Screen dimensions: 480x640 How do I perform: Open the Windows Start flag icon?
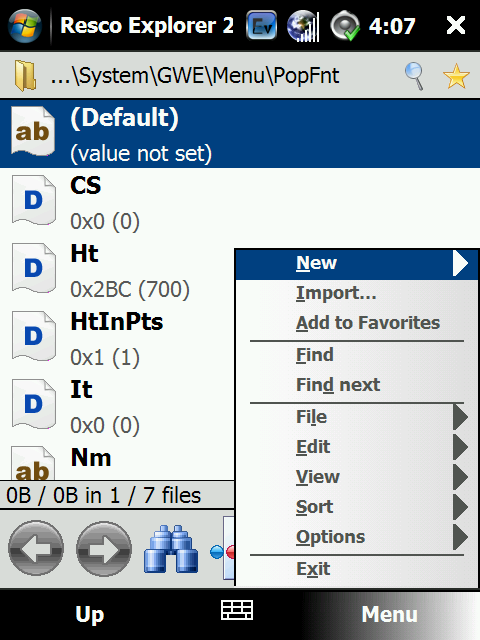click(x=24, y=26)
